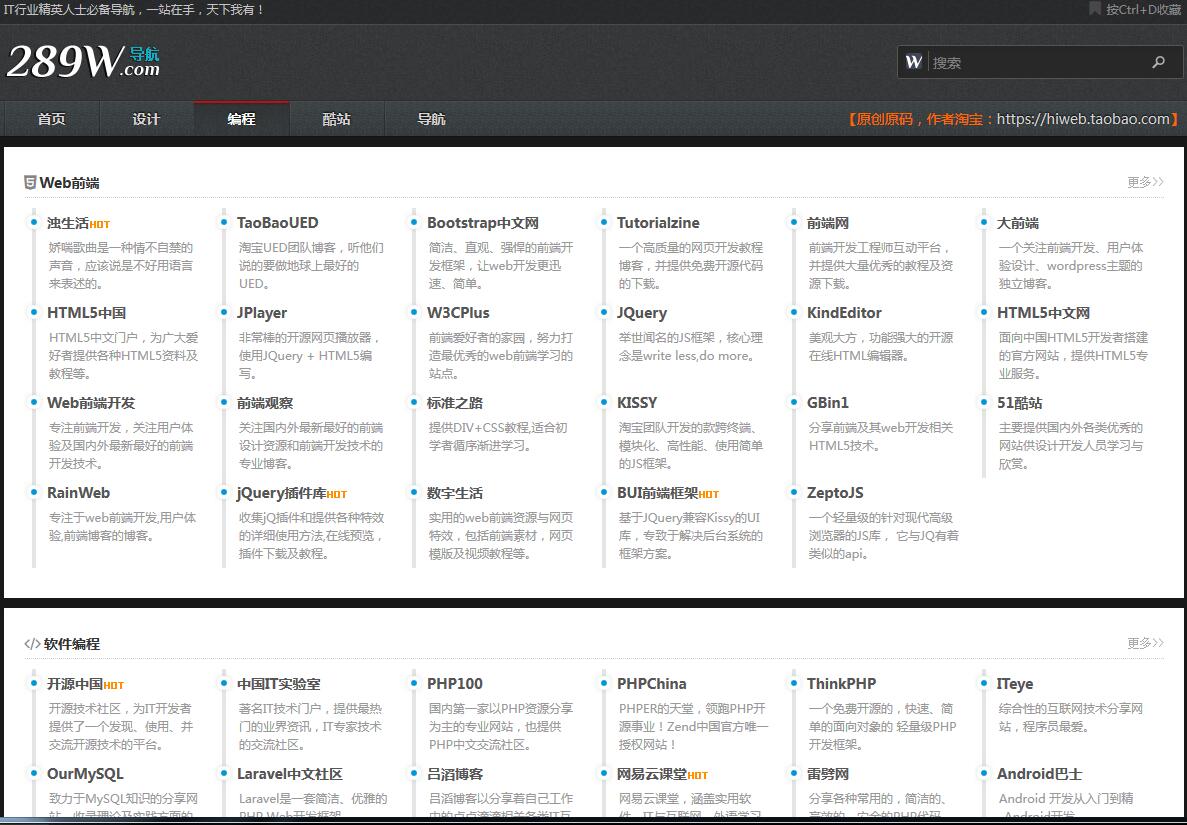1187x825 pixels.
Task: Click the W logo in search box
Action: click(914, 62)
